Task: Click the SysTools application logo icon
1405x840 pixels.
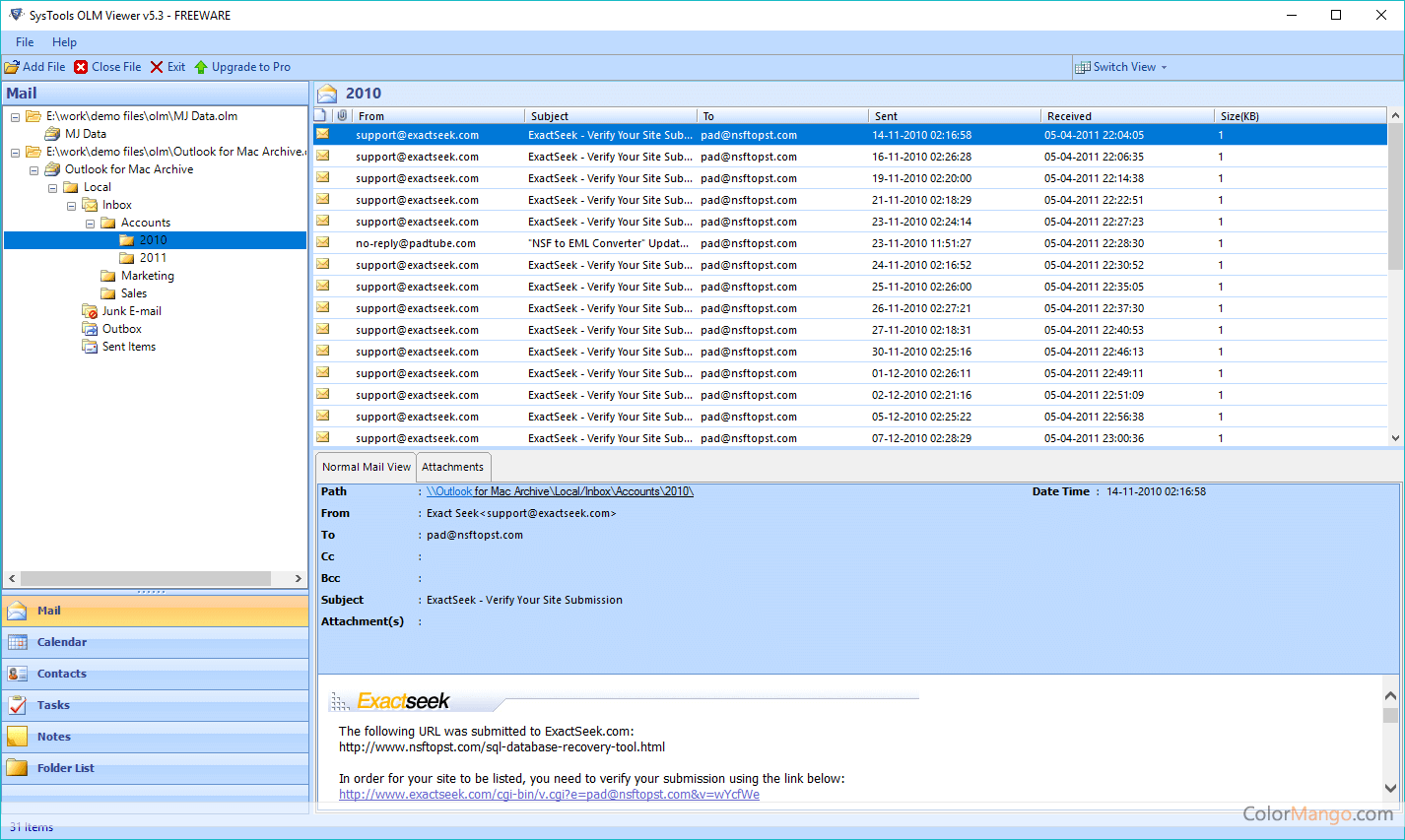Action: (x=15, y=15)
